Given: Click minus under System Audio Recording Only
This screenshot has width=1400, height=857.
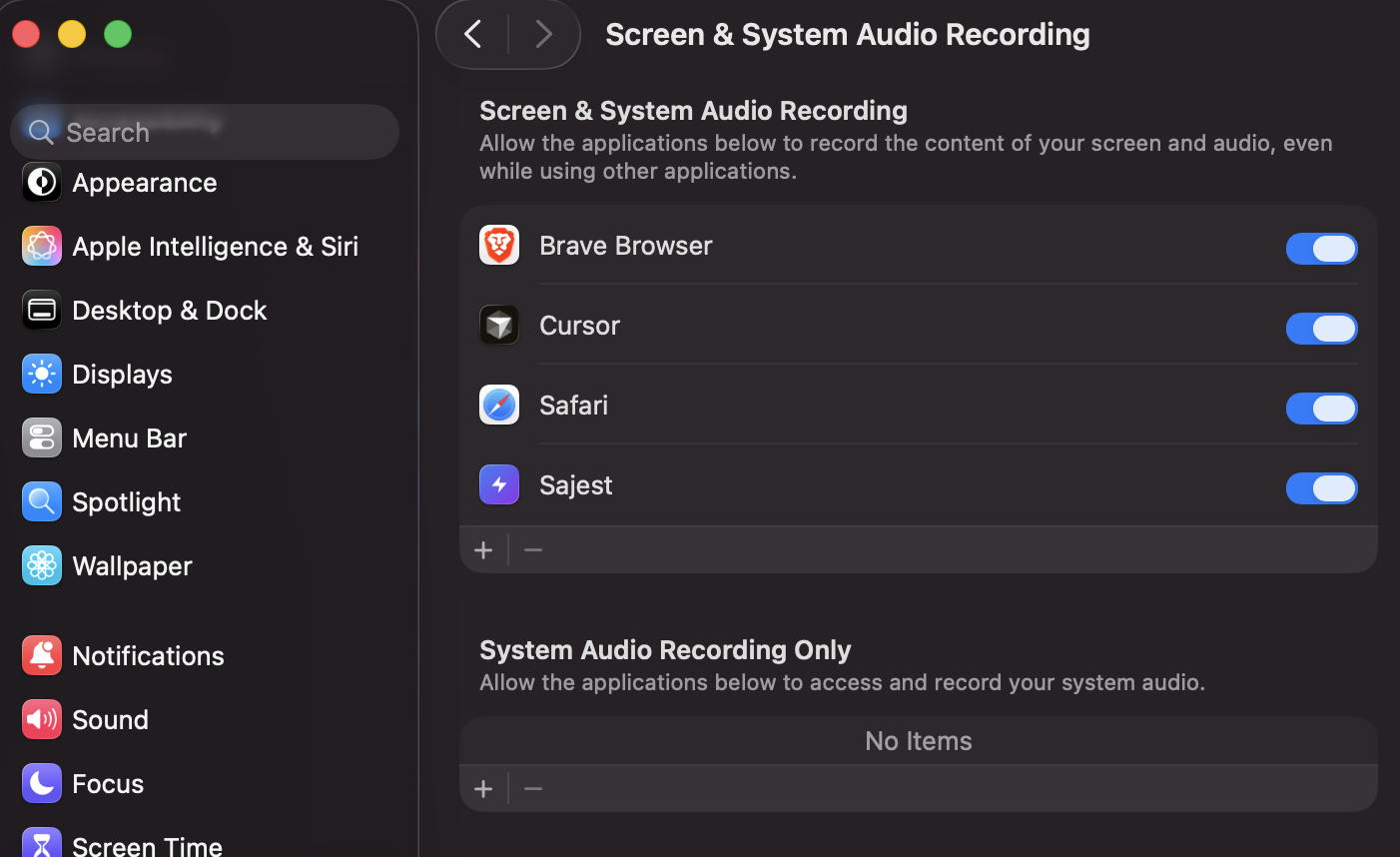Looking at the screenshot, I should click(x=533, y=789).
